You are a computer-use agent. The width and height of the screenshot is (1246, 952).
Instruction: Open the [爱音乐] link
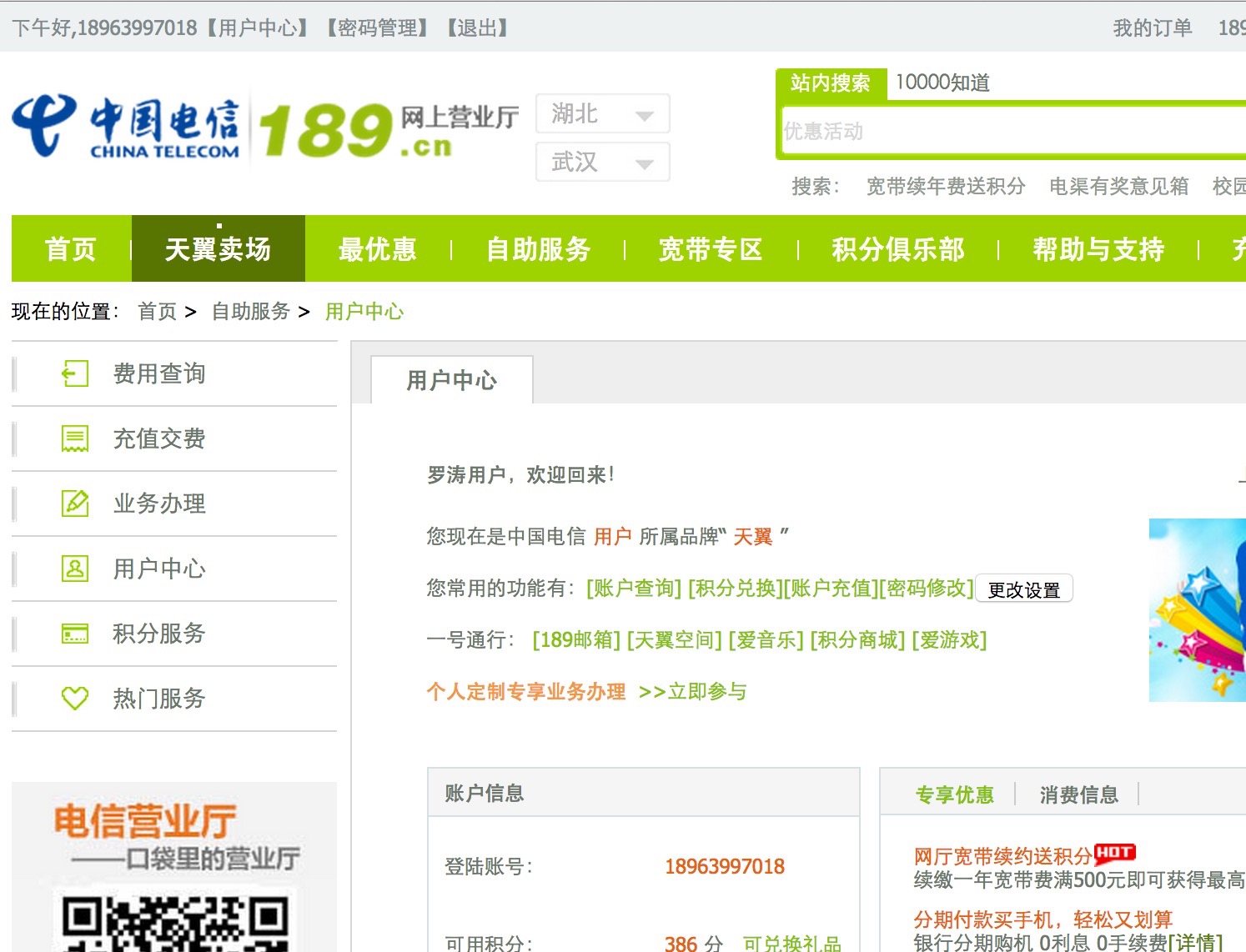[x=766, y=640]
